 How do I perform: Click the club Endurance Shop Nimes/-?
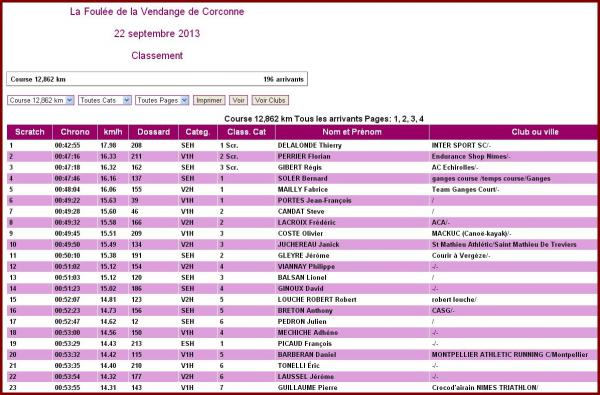pos(471,157)
